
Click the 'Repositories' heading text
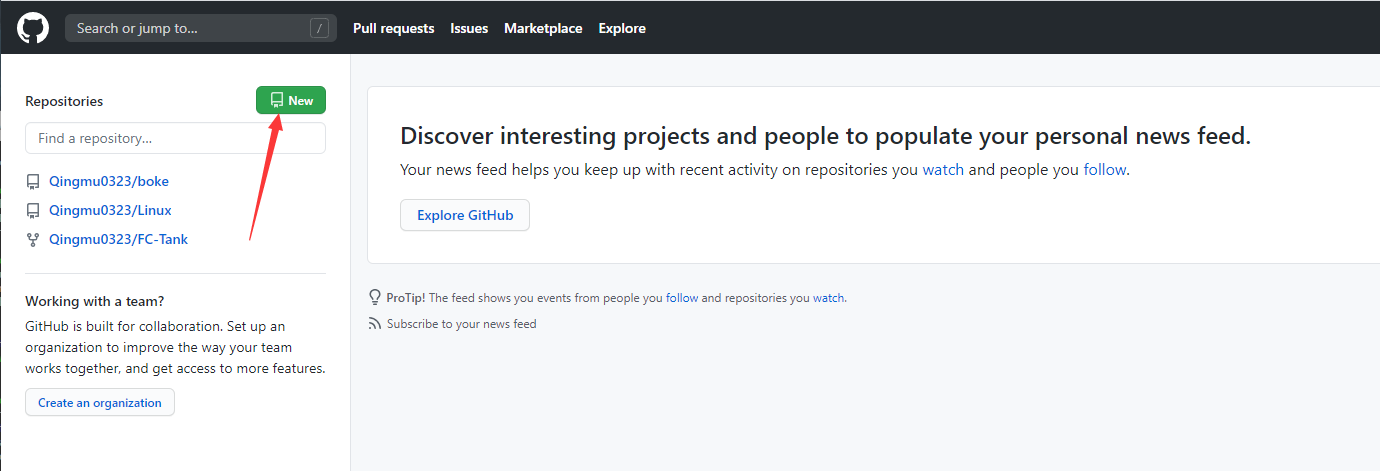[64, 101]
